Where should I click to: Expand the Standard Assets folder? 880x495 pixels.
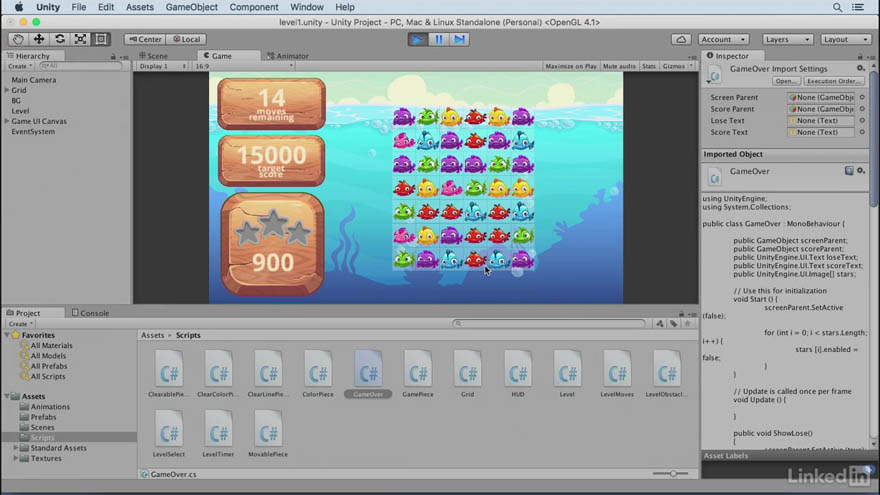(x=16, y=448)
